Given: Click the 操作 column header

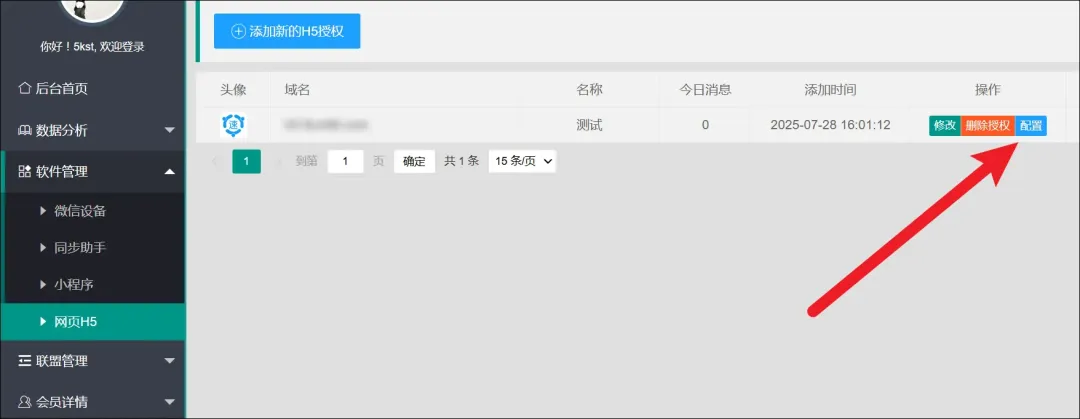Looking at the screenshot, I should click(988, 90).
